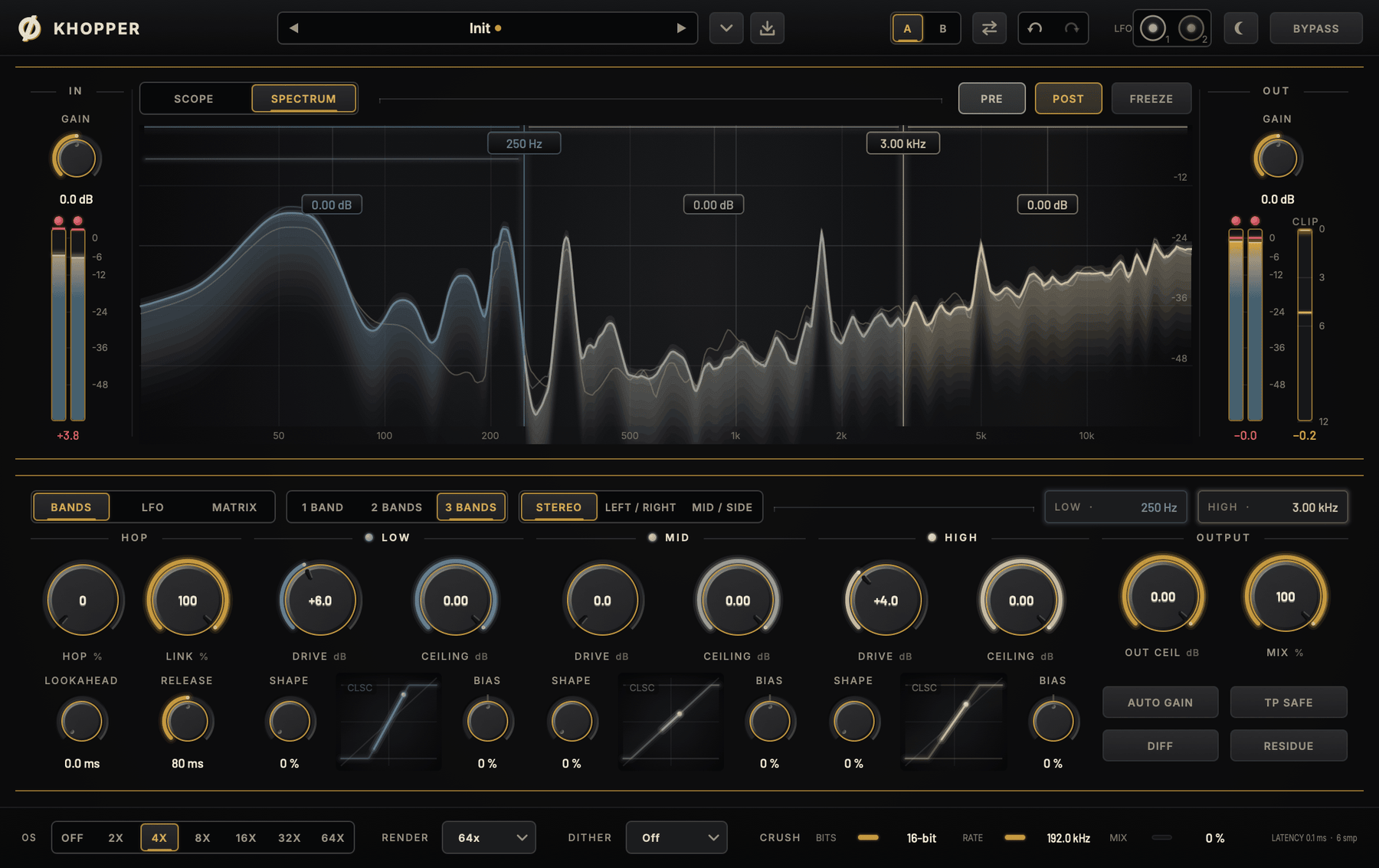Click the Mid Ceiling knob
Screen dimensions: 1379x868
[x=738, y=601]
